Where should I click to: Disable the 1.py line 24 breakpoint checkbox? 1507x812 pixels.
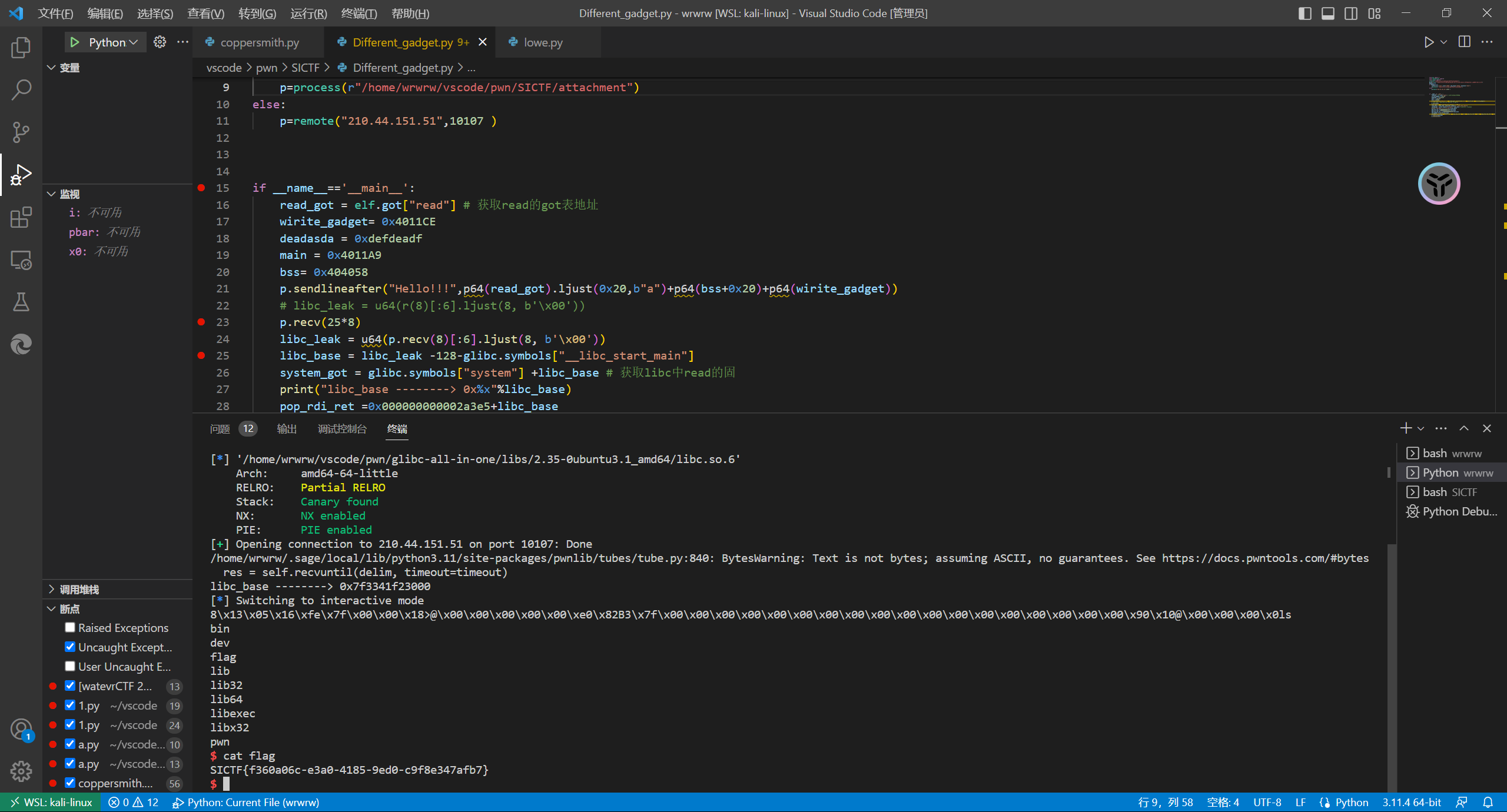70,724
